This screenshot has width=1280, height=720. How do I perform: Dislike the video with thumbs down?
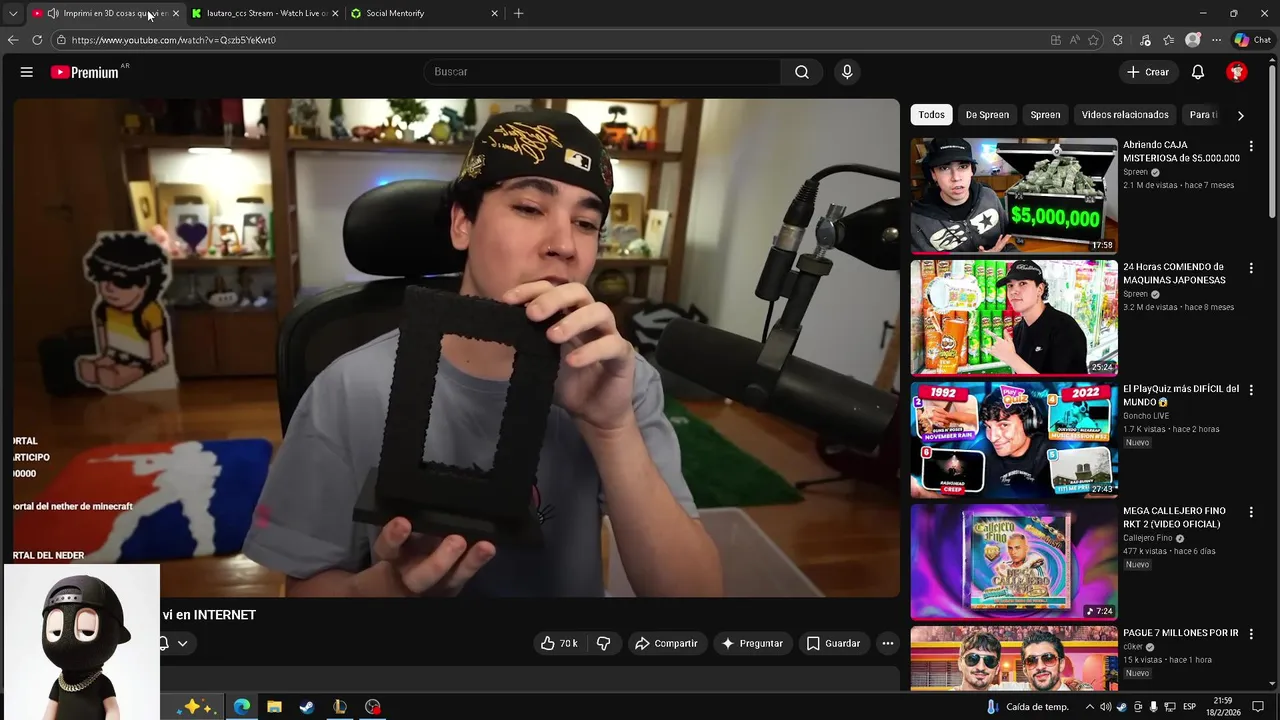pyautogui.click(x=603, y=643)
